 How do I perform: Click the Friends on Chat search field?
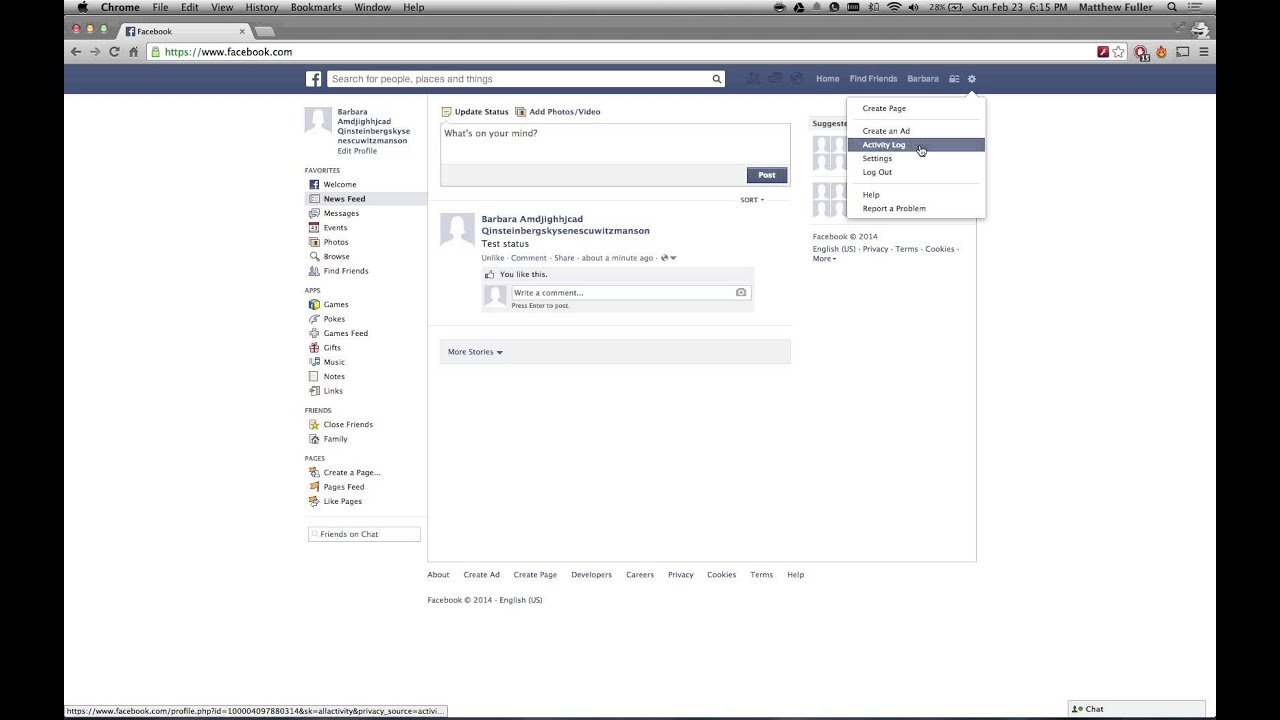364,534
